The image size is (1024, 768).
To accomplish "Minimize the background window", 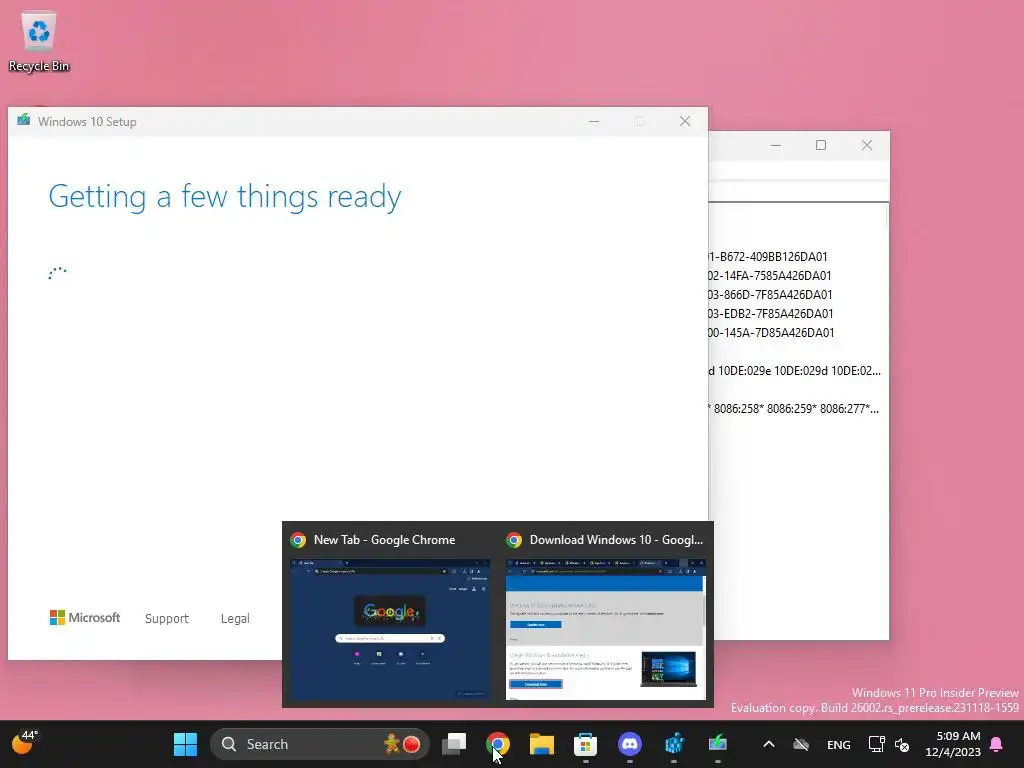I will tap(776, 145).
